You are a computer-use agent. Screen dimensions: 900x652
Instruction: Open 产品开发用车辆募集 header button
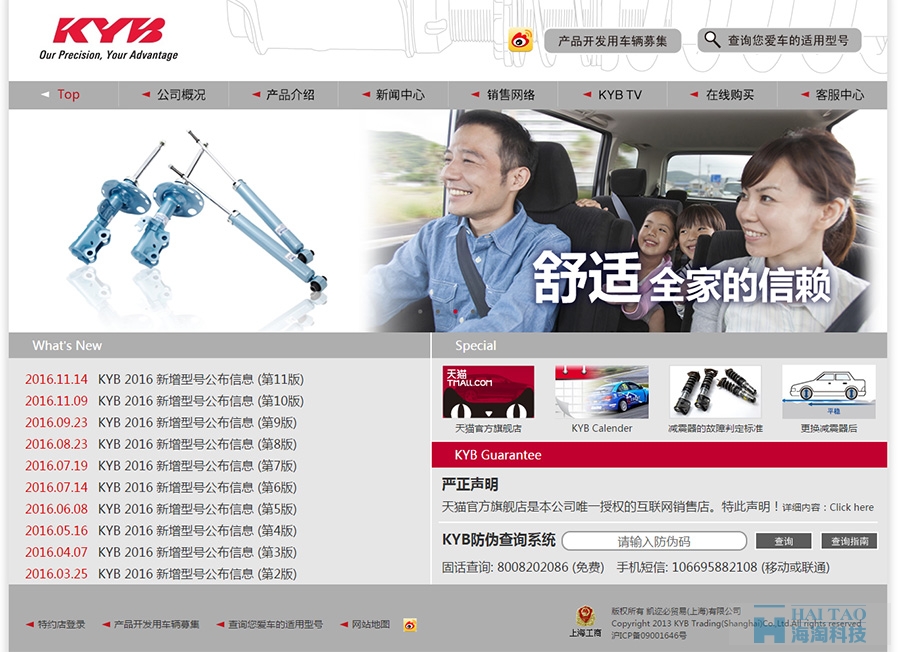pyautogui.click(x=612, y=41)
